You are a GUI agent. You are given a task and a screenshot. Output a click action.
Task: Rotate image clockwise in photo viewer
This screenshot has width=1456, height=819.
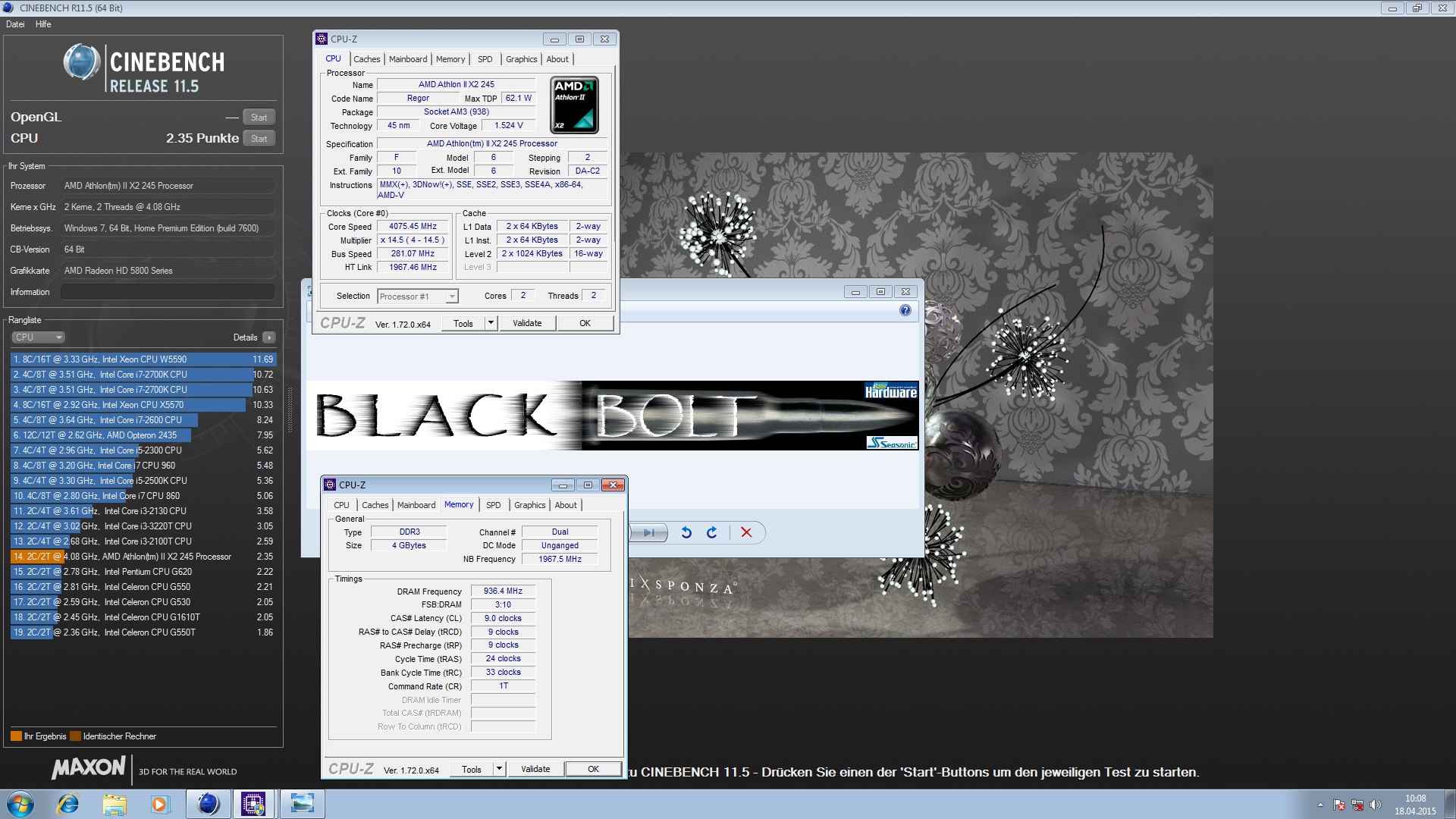(x=711, y=532)
